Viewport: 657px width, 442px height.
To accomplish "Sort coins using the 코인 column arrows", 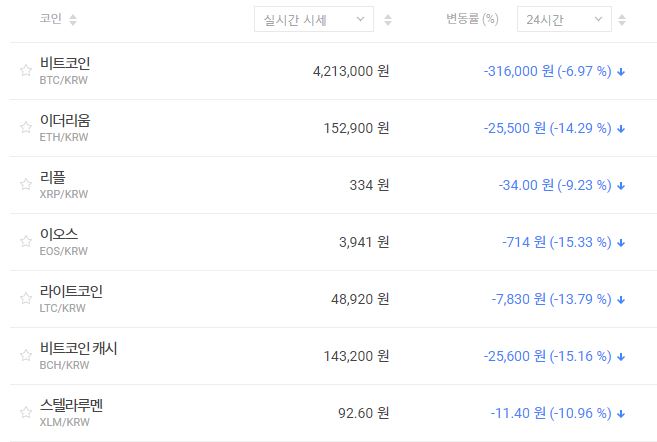I will (73, 20).
